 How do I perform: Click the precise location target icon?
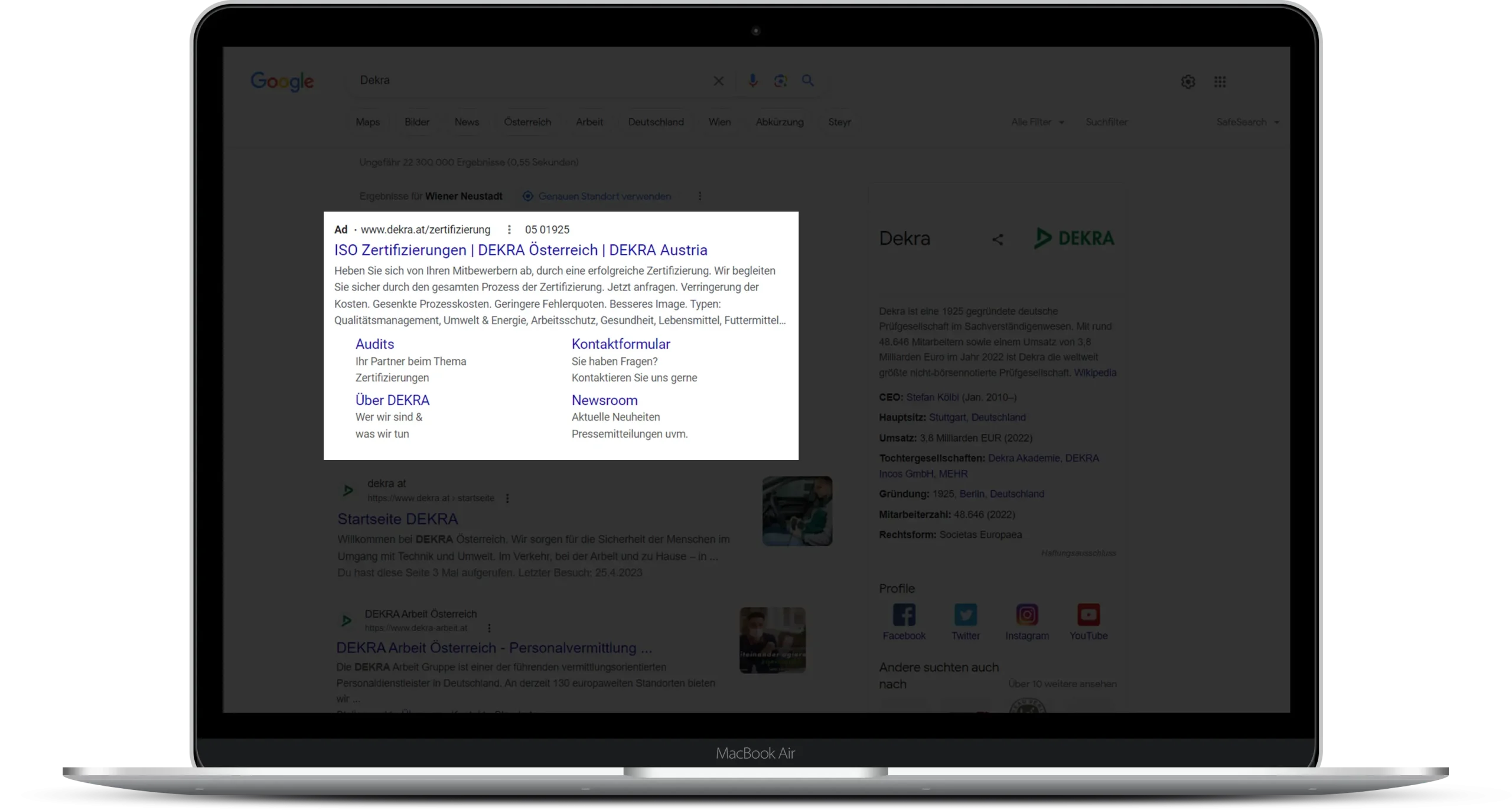coord(527,196)
